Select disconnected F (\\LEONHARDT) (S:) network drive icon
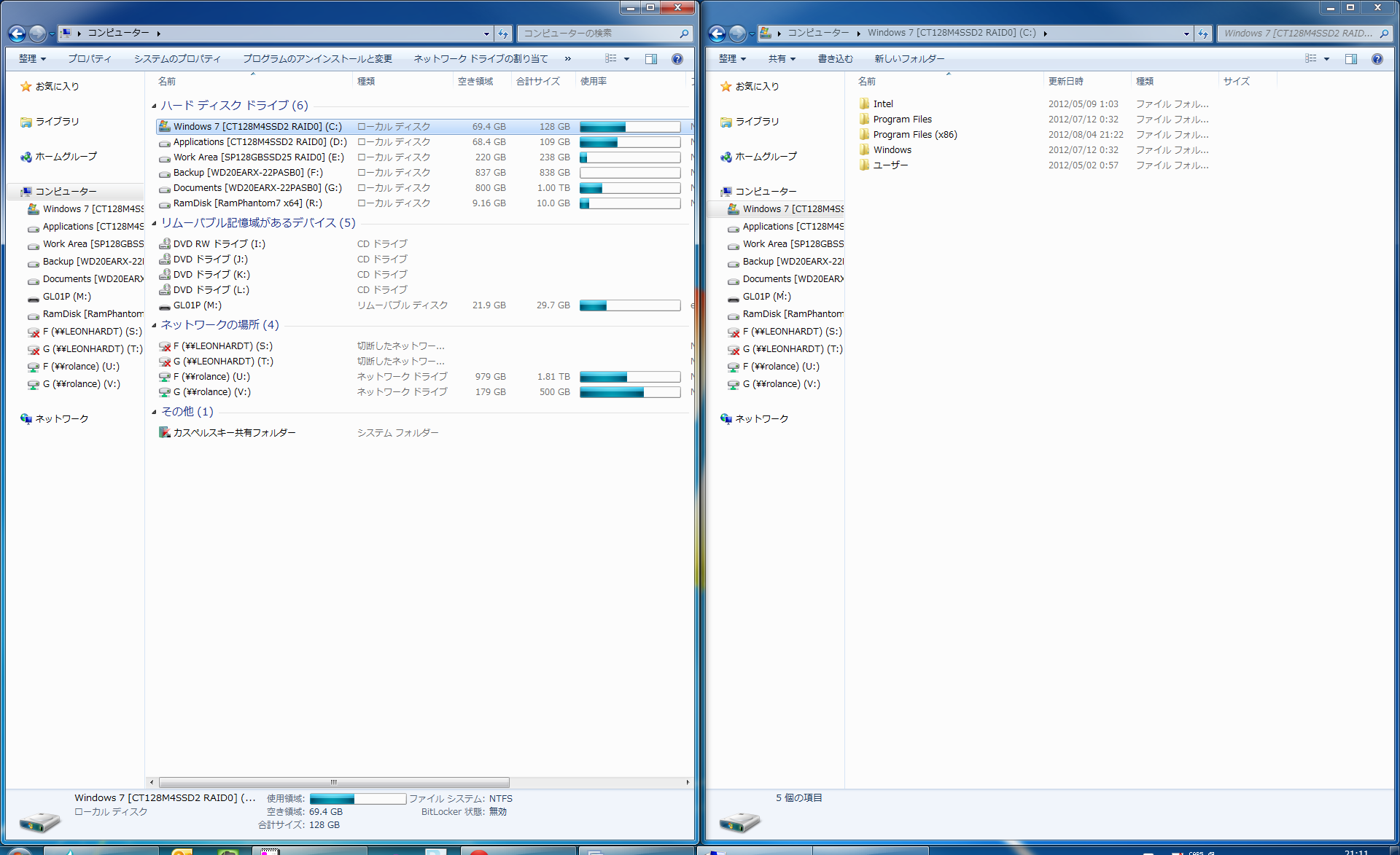 click(x=165, y=346)
